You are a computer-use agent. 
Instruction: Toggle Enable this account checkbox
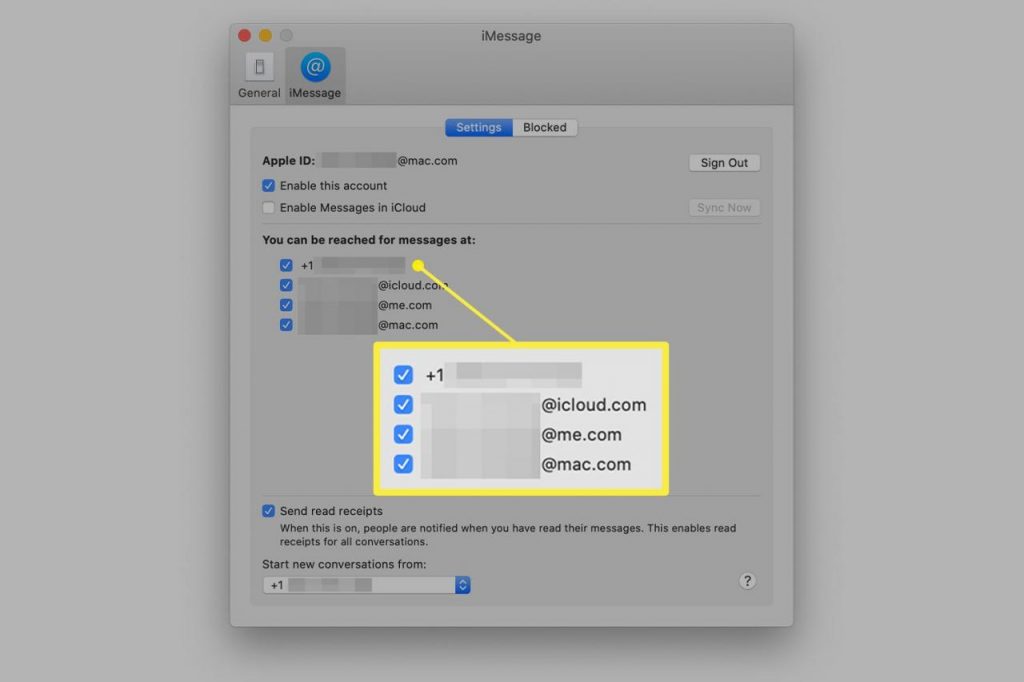click(x=268, y=186)
